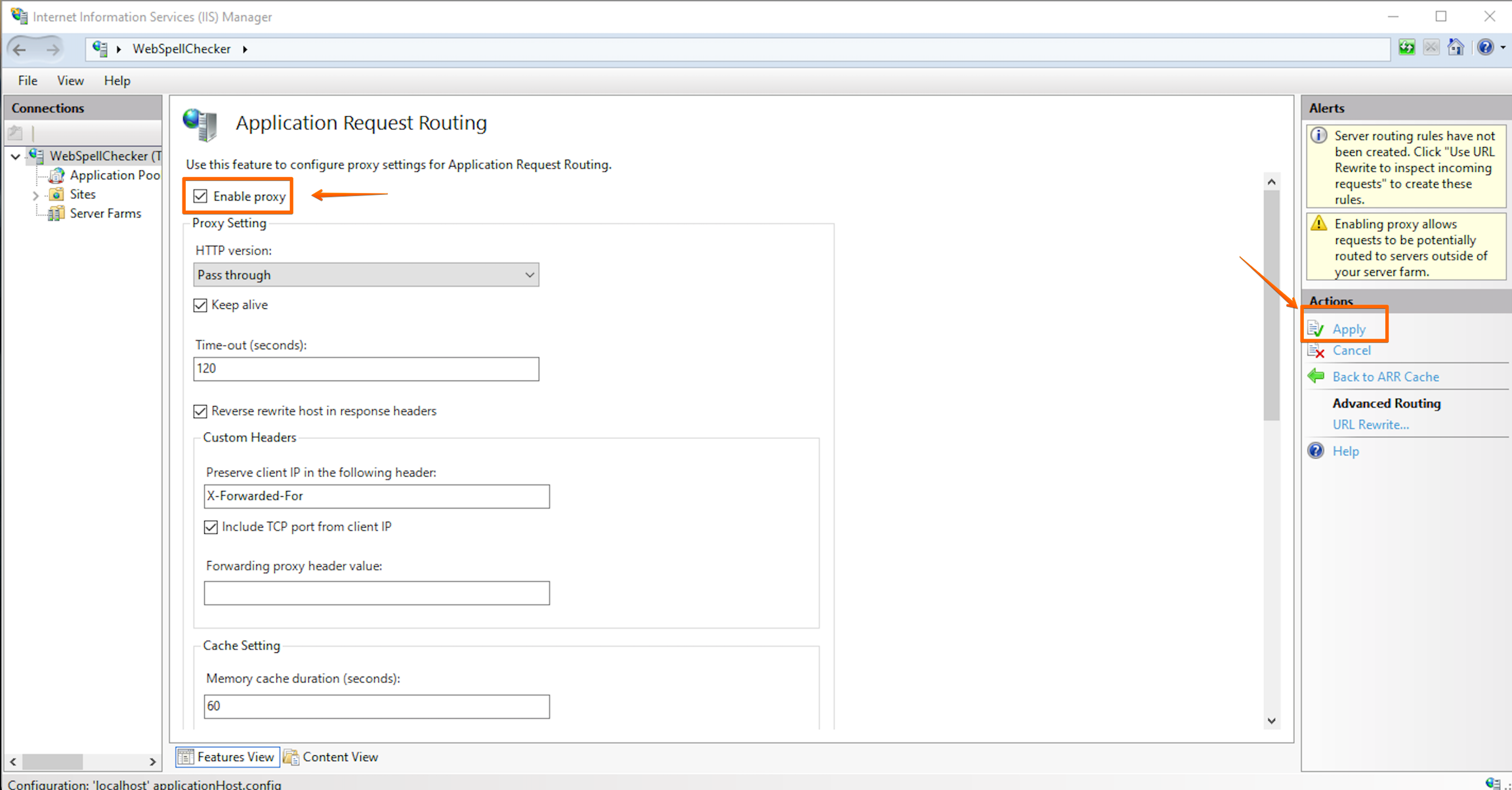The image size is (1512, 790).
Task: Click the Help question mark toolbar icon
Action: [x=1485, y=47]
